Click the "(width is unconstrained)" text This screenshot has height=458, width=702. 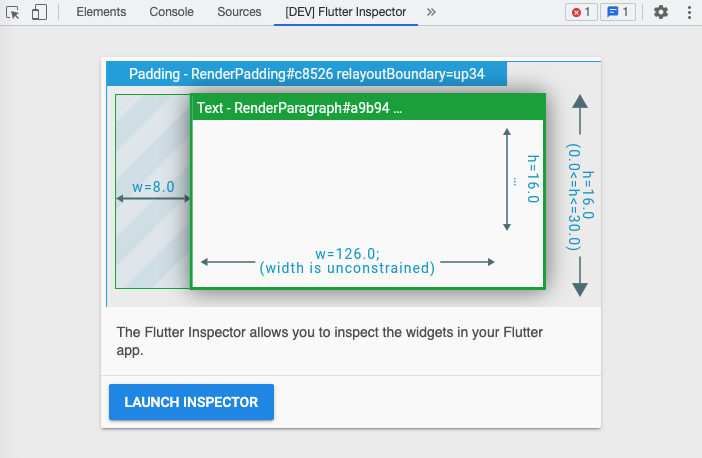(x=347, y=268)
